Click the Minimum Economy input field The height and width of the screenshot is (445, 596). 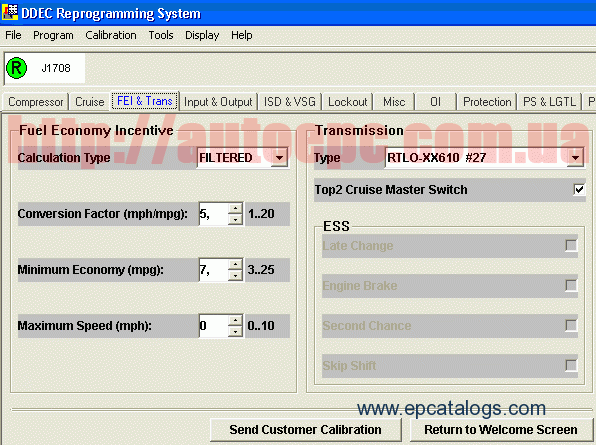click(x=214, y=270)
